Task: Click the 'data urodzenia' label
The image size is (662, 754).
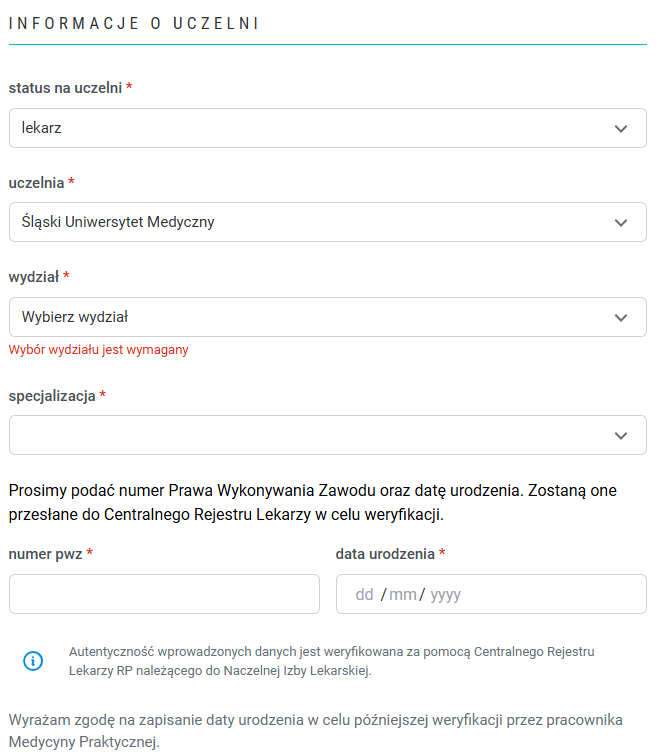Action: (386, 554)
